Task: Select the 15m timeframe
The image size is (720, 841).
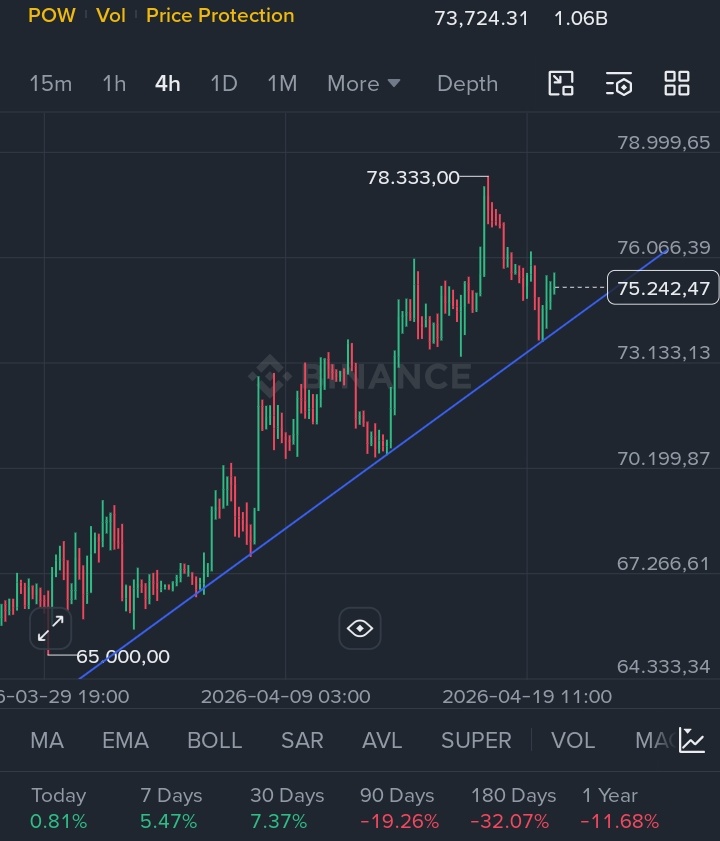Action: 50,84
